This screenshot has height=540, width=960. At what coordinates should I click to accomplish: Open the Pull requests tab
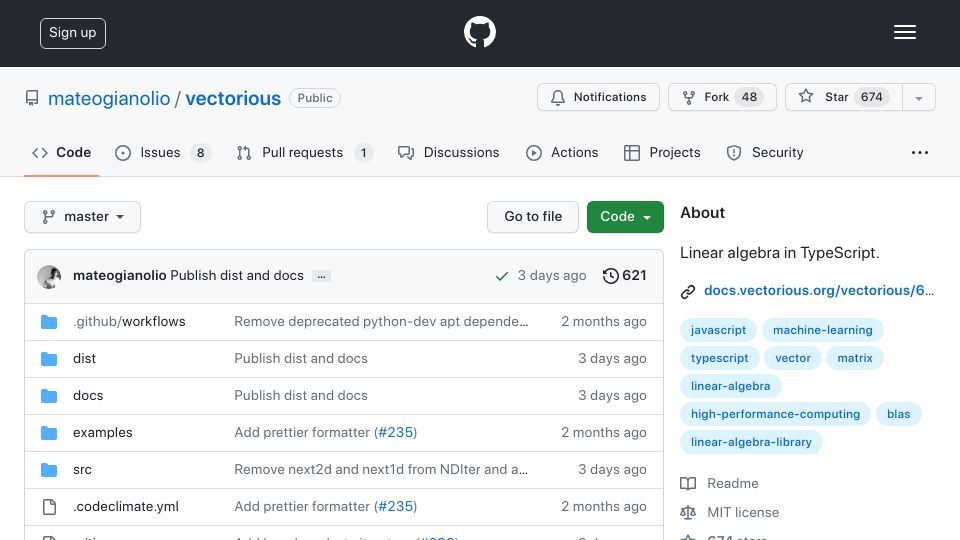pyautogui.click(x=304, y=152)
